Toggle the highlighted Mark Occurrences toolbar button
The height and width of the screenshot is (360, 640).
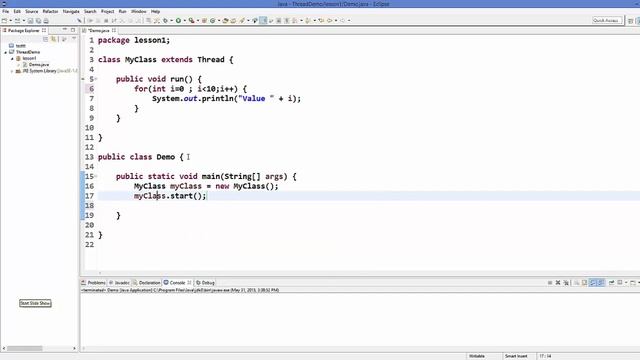click(263, 20)
